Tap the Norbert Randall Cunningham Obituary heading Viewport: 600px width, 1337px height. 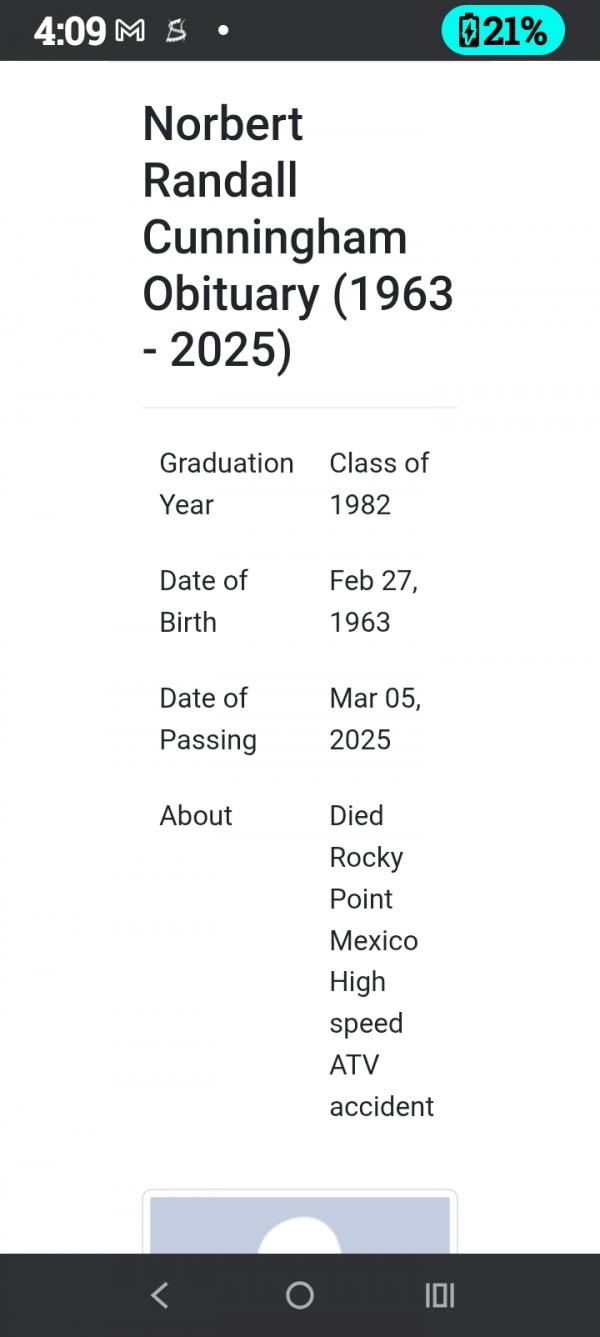tap(297, 237)
